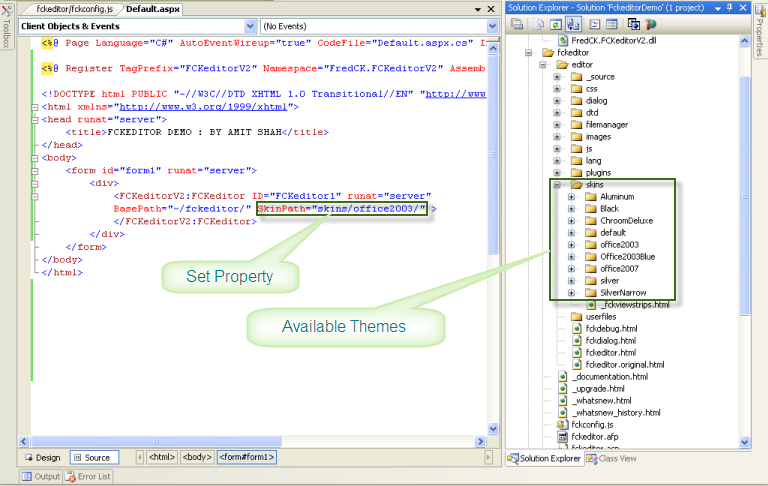Select the Default.aspx document tab

click(x=153, y=9)
